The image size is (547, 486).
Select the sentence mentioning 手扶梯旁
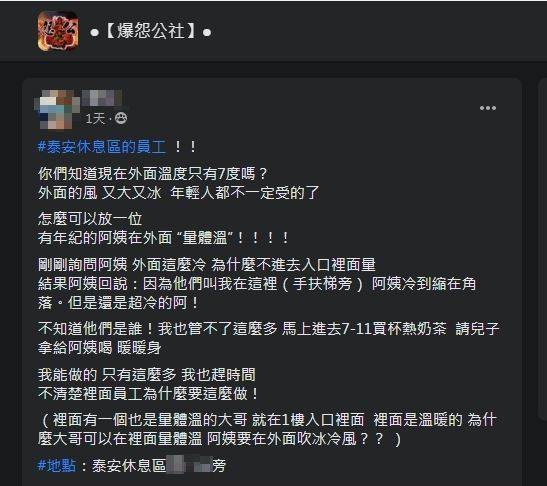(257, 284)
